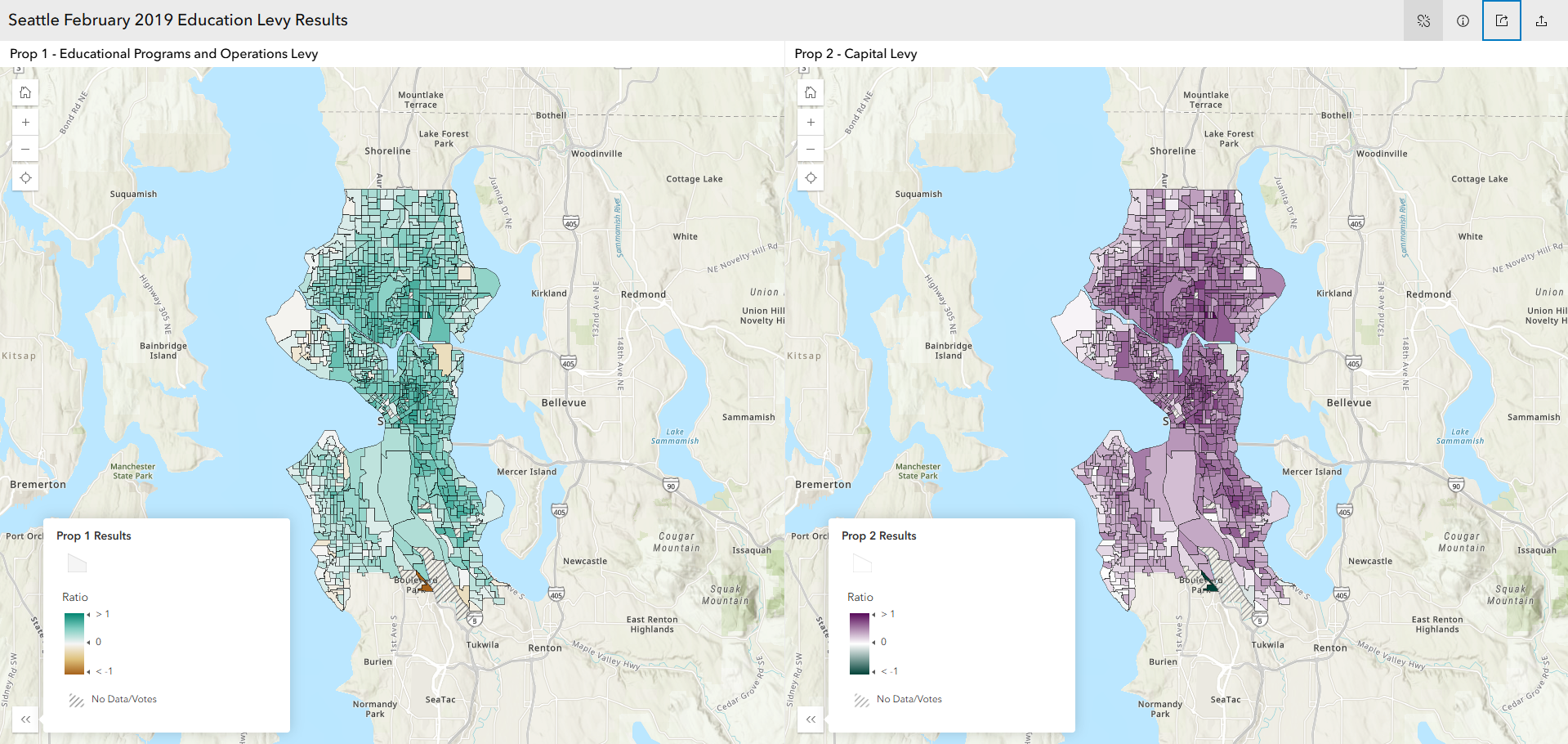
Task: Open the highlighted export share button
Action: pyautogui.click(x=1502, y=20)
